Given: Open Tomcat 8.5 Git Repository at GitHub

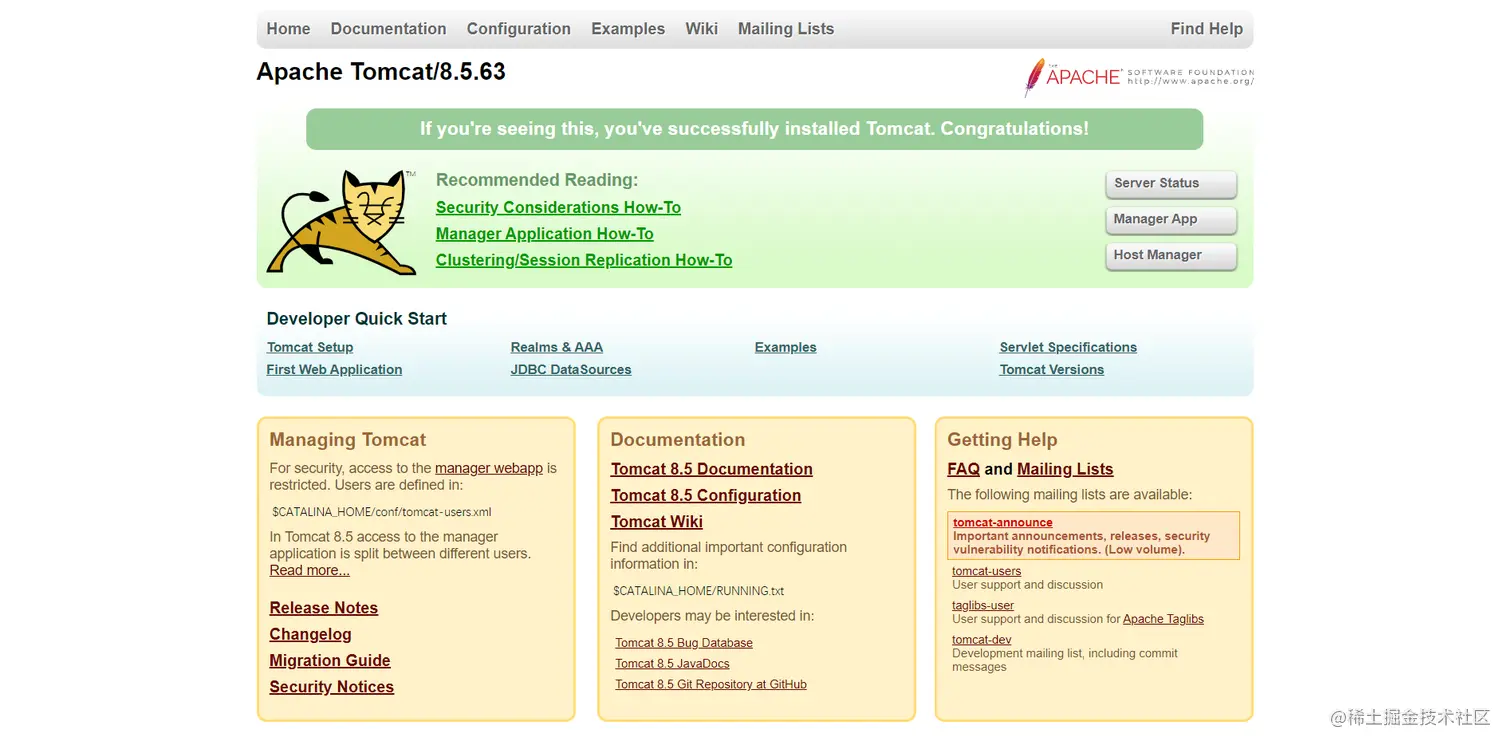Looking at the screenshot, I should (x=711, y=685).
